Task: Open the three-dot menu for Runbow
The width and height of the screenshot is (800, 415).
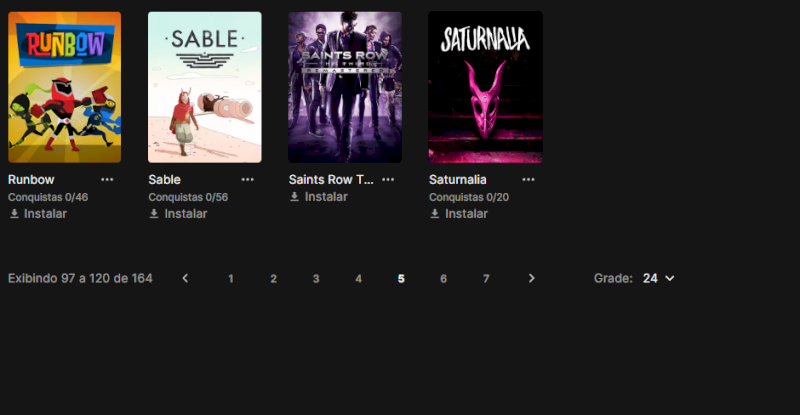Action: (x=107, y=180)
